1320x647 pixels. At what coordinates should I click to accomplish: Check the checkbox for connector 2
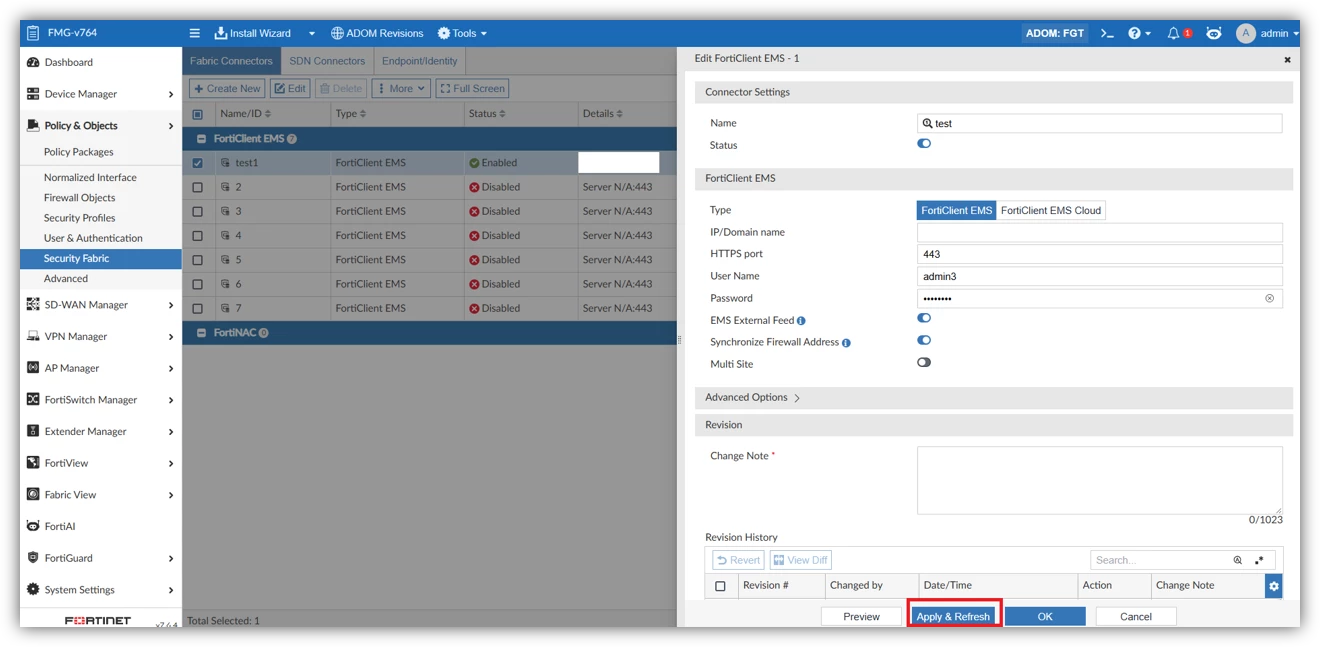tap(197, 187)
